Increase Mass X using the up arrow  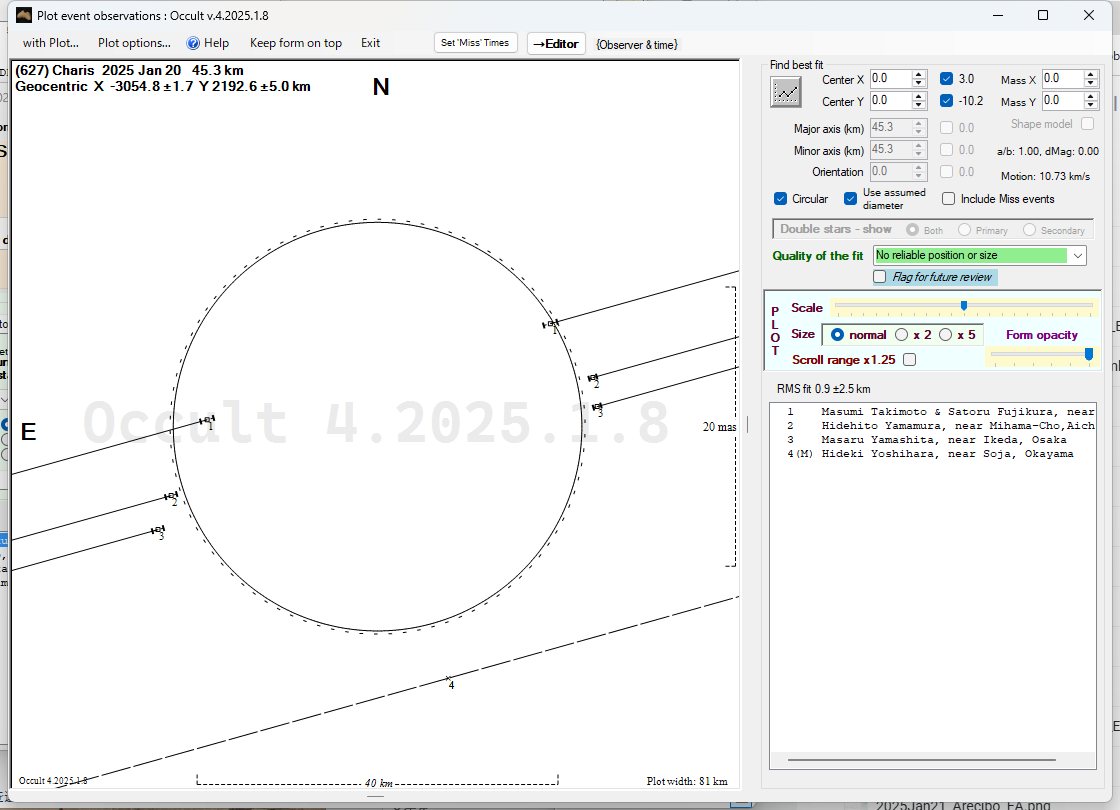pyautogui.click(x=1090, y=74)
